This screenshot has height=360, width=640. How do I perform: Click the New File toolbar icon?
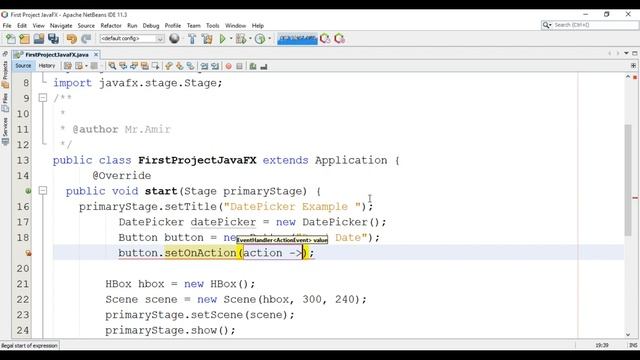(x=11, y=39)
